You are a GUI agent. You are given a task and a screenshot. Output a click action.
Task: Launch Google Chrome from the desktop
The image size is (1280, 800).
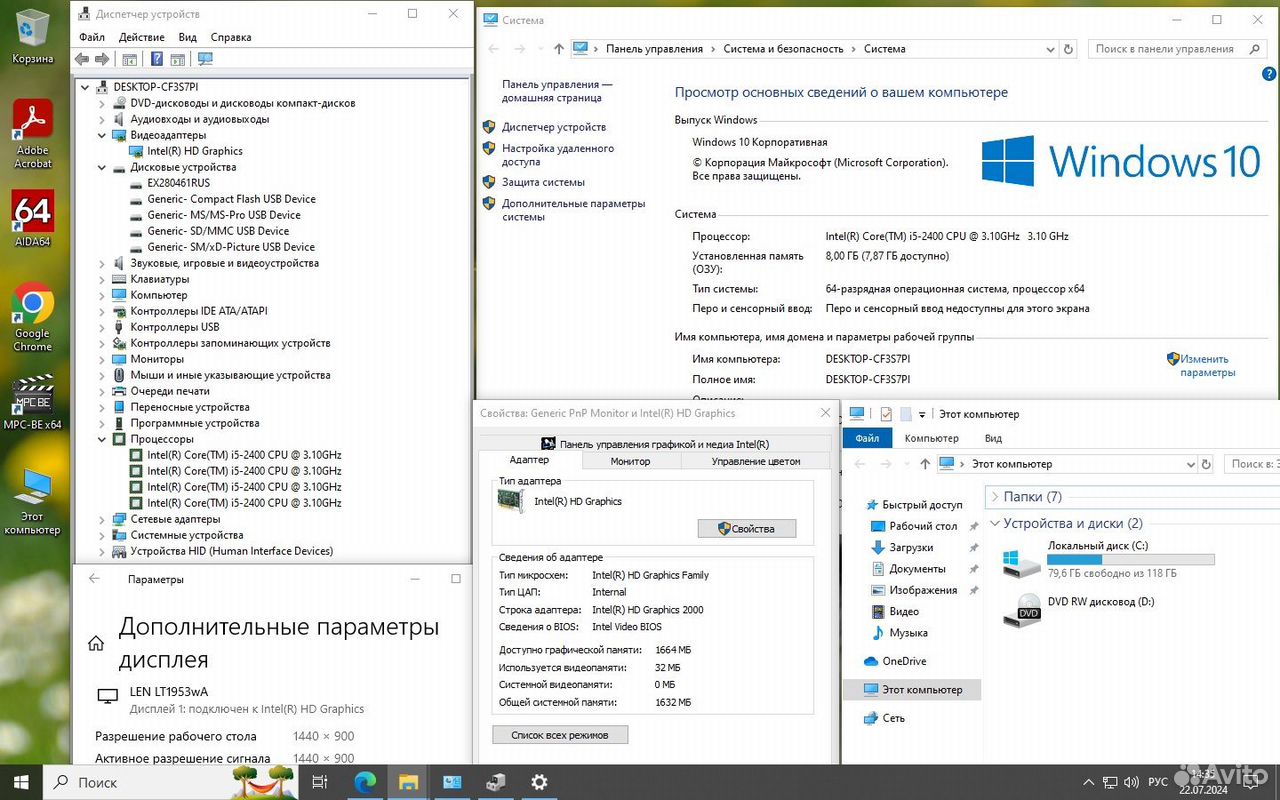(x=33, y=317)
